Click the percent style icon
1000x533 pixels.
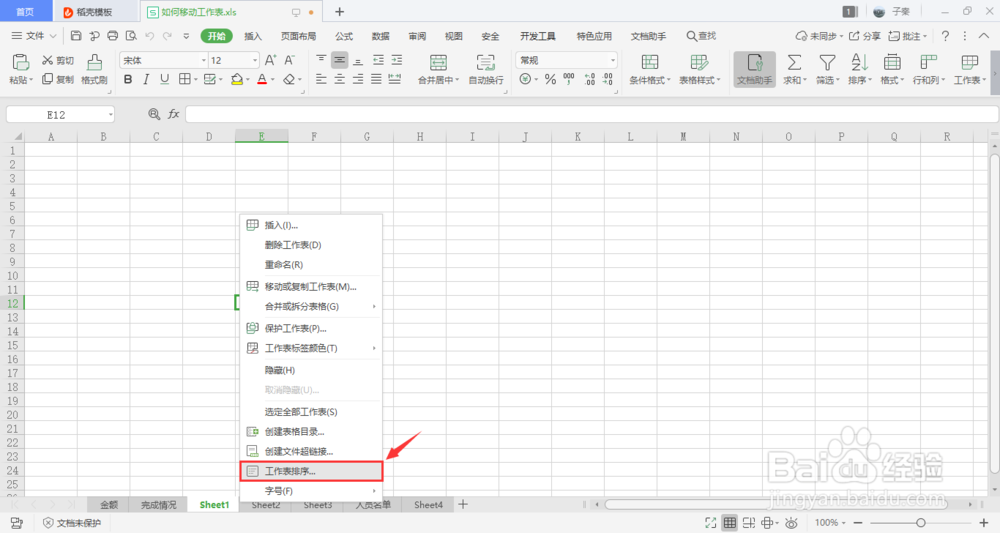pyautogui.click(x=550, y=79)
